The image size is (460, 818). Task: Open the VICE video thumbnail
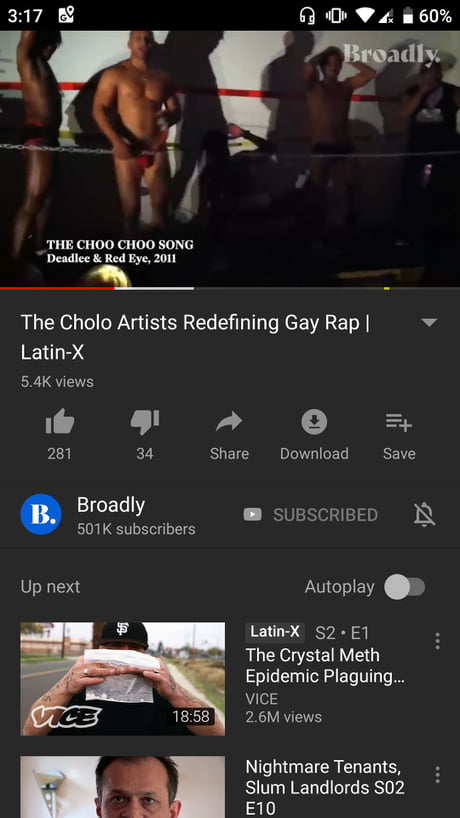point(123,679)
